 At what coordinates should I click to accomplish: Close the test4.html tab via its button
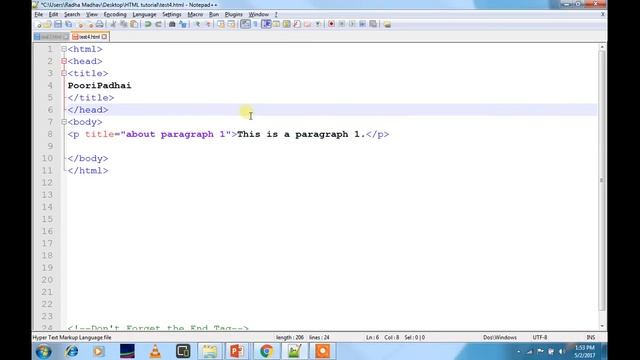click(104, 37)
